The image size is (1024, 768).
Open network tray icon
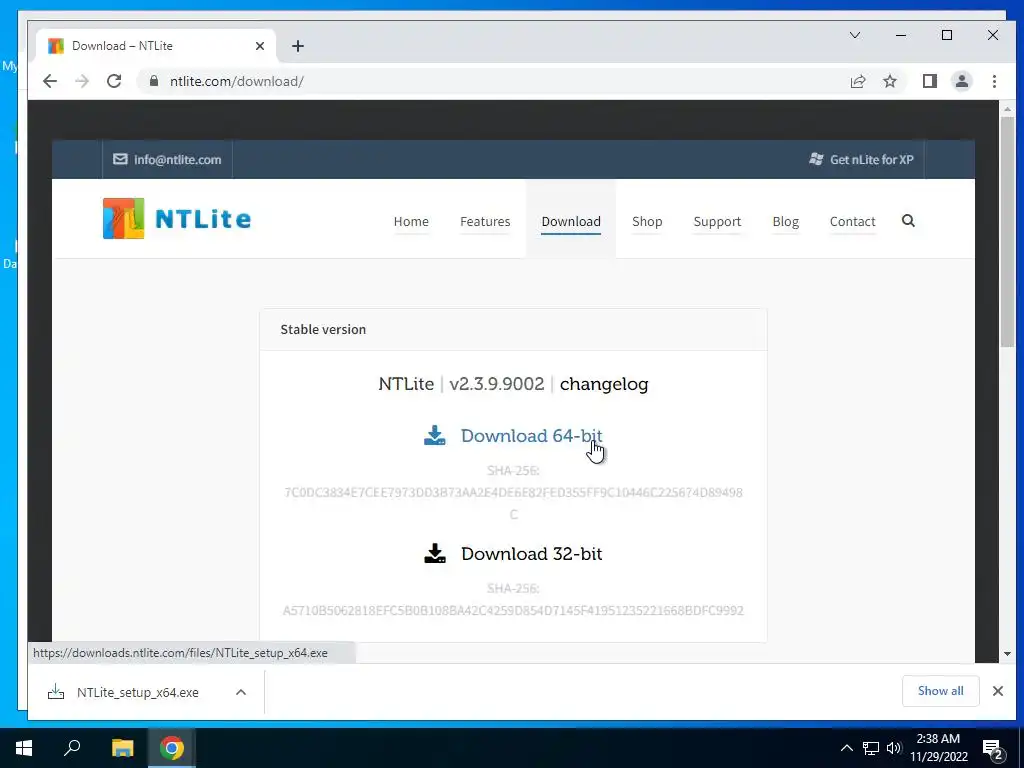tap(871, 748)
